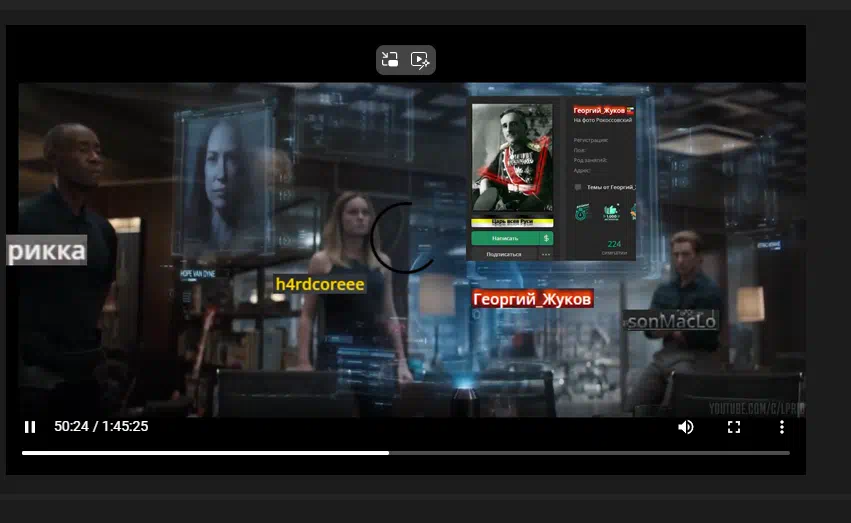Click the red Георгий_Жуков label
The height and width of the screenshot is (523, 851).
coord(532,299)
